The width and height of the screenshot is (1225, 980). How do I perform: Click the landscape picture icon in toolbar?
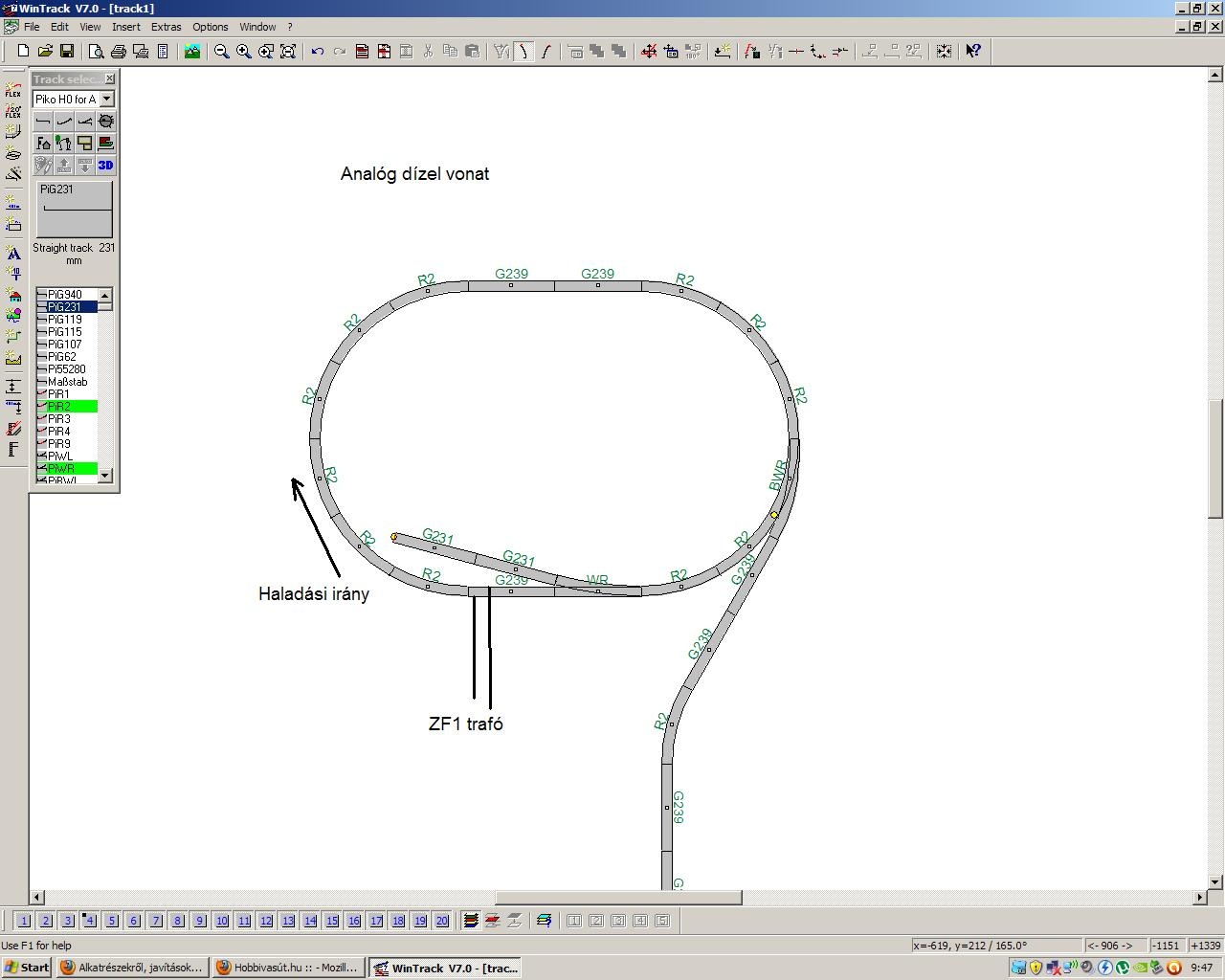point(192,52)
